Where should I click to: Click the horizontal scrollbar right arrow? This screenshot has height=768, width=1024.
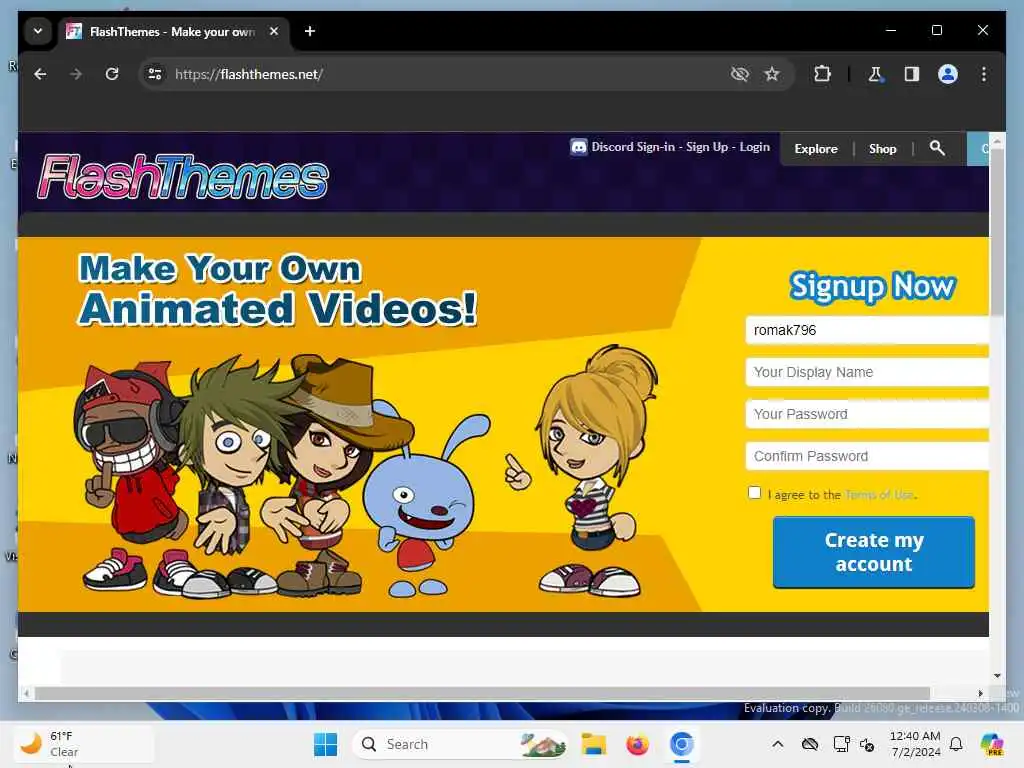980,693
